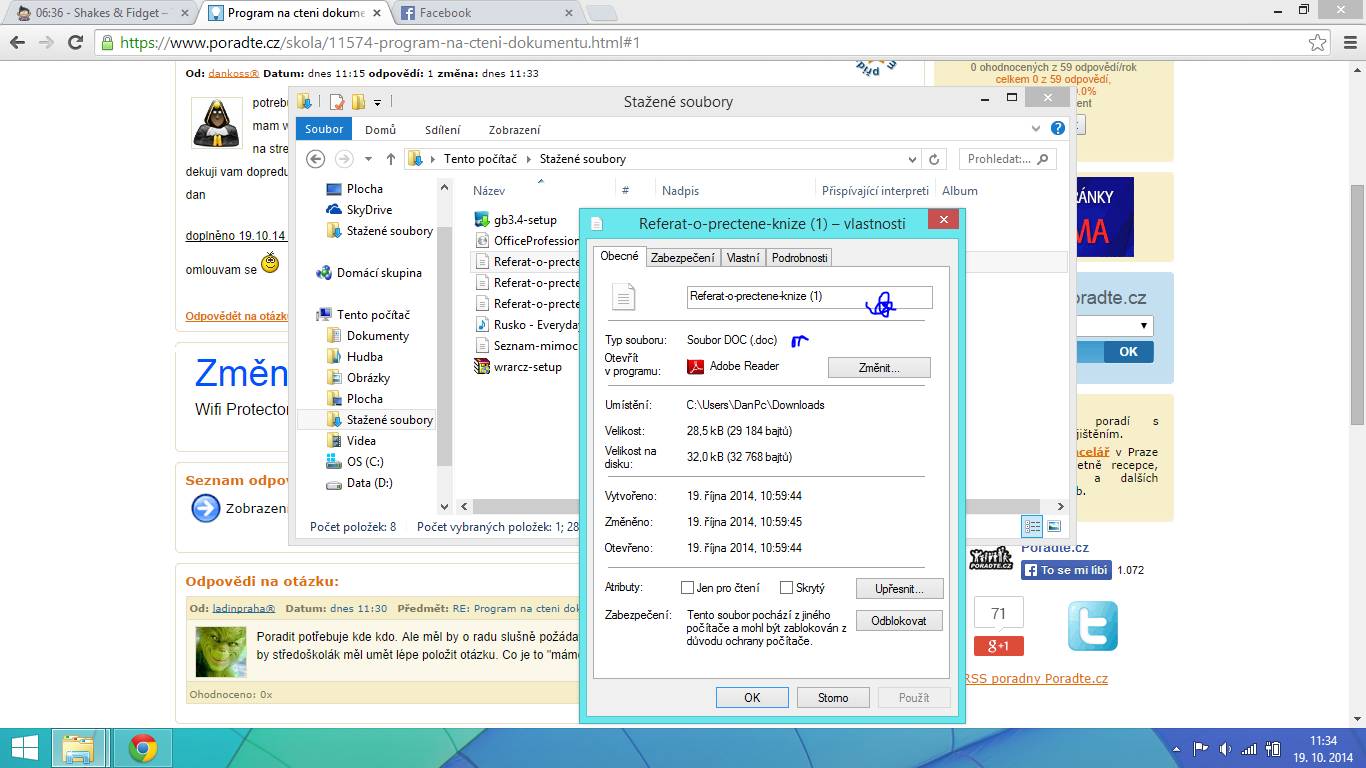The image size is (1366, 768).
Task: Switch to Vlastní tab in properties dialog
Action: (x=743, y=258)
